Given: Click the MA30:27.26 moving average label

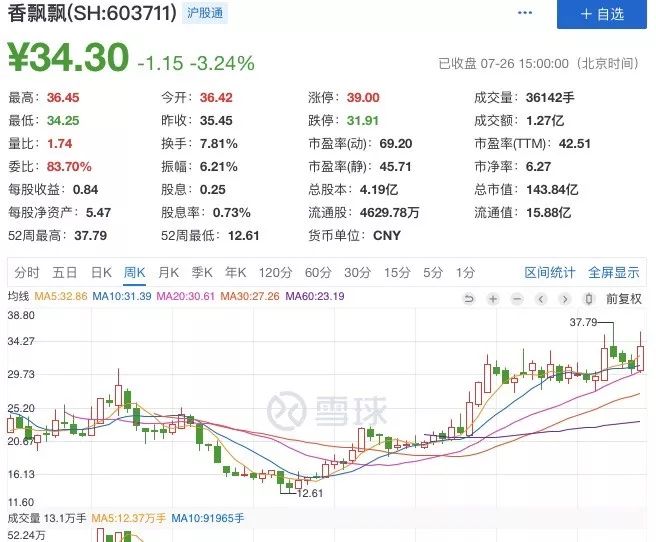Looking at the screenshot, I should [x=250, y=297].
